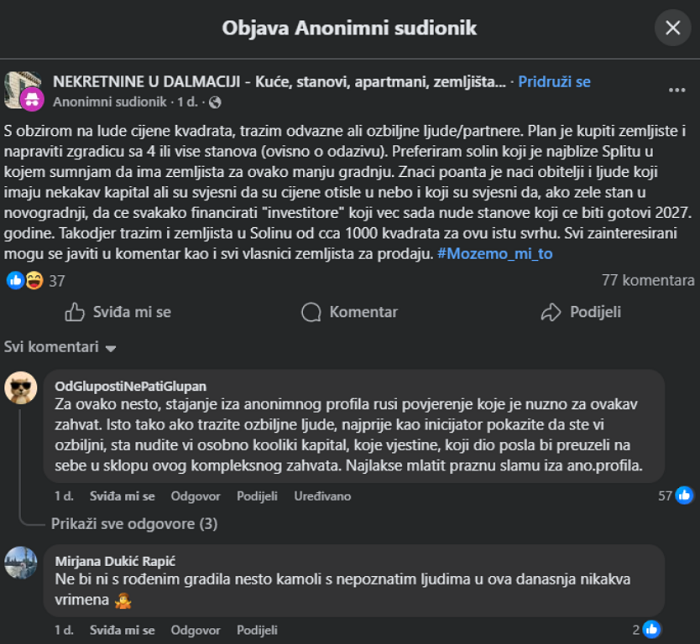Like Mirjana Dukić Rapić's comment
This screenshot has height=644, width=700.
122,631
